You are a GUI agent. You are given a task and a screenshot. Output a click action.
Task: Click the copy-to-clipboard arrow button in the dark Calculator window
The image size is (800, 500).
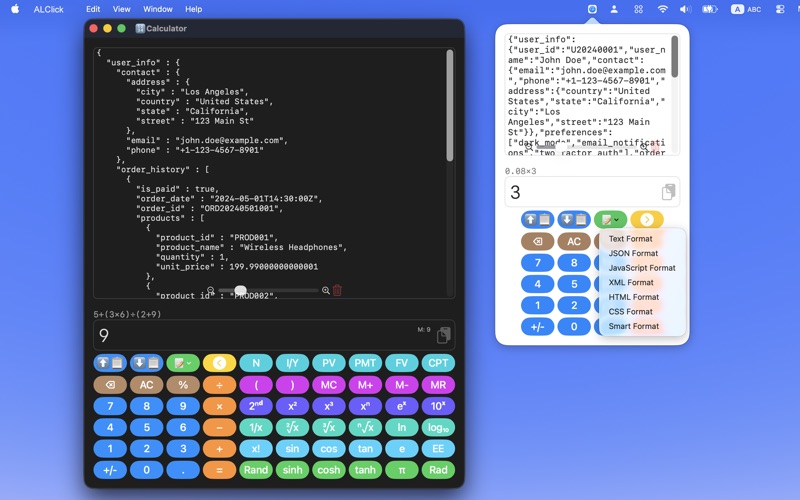point(110,363)
